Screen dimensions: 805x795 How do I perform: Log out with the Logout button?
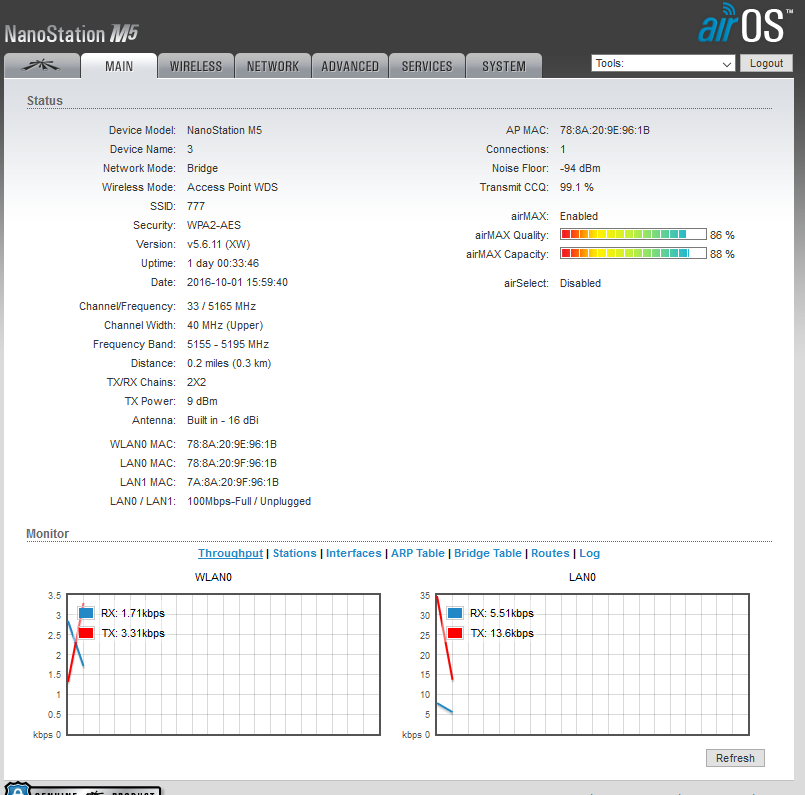(x=766, y=63)
